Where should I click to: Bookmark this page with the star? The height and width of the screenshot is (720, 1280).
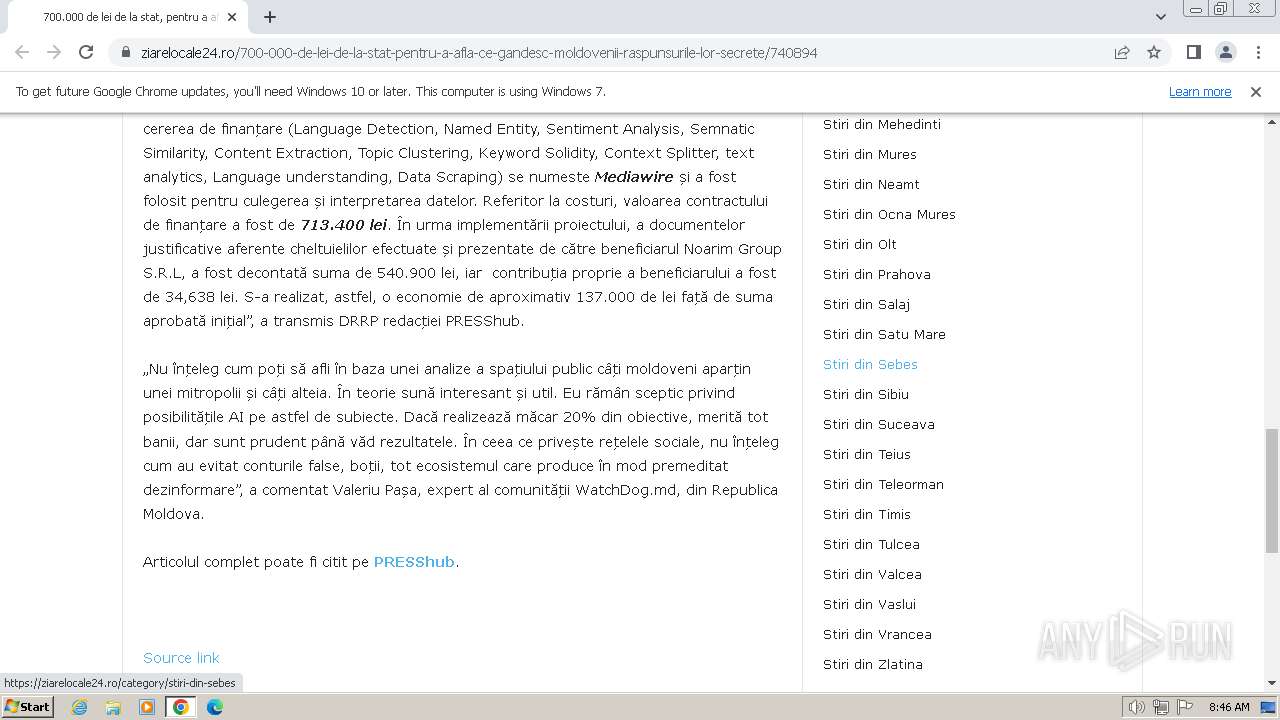(1154, 53)
